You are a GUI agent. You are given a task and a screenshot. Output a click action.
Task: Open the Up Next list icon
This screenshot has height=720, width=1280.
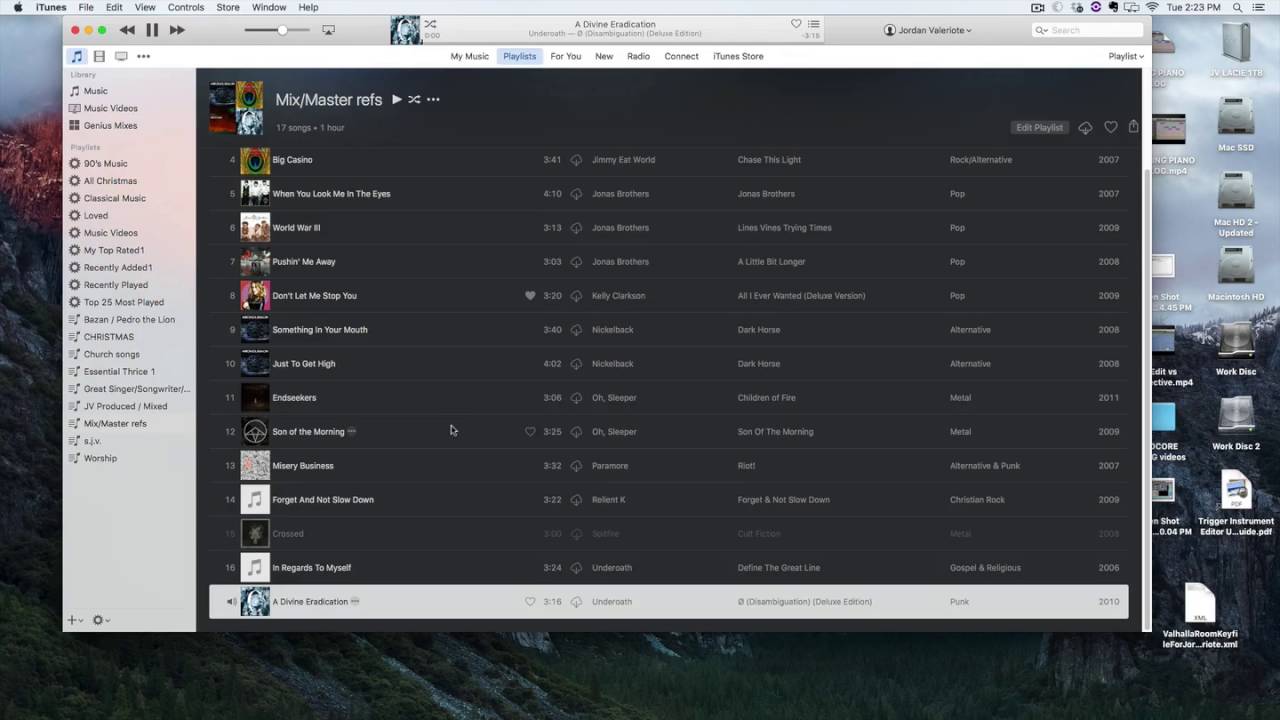(x=814, y=24)
